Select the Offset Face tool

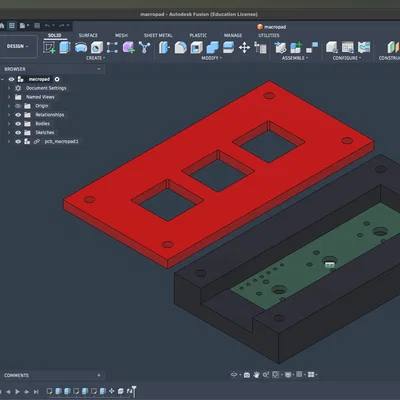pos(228,47)
